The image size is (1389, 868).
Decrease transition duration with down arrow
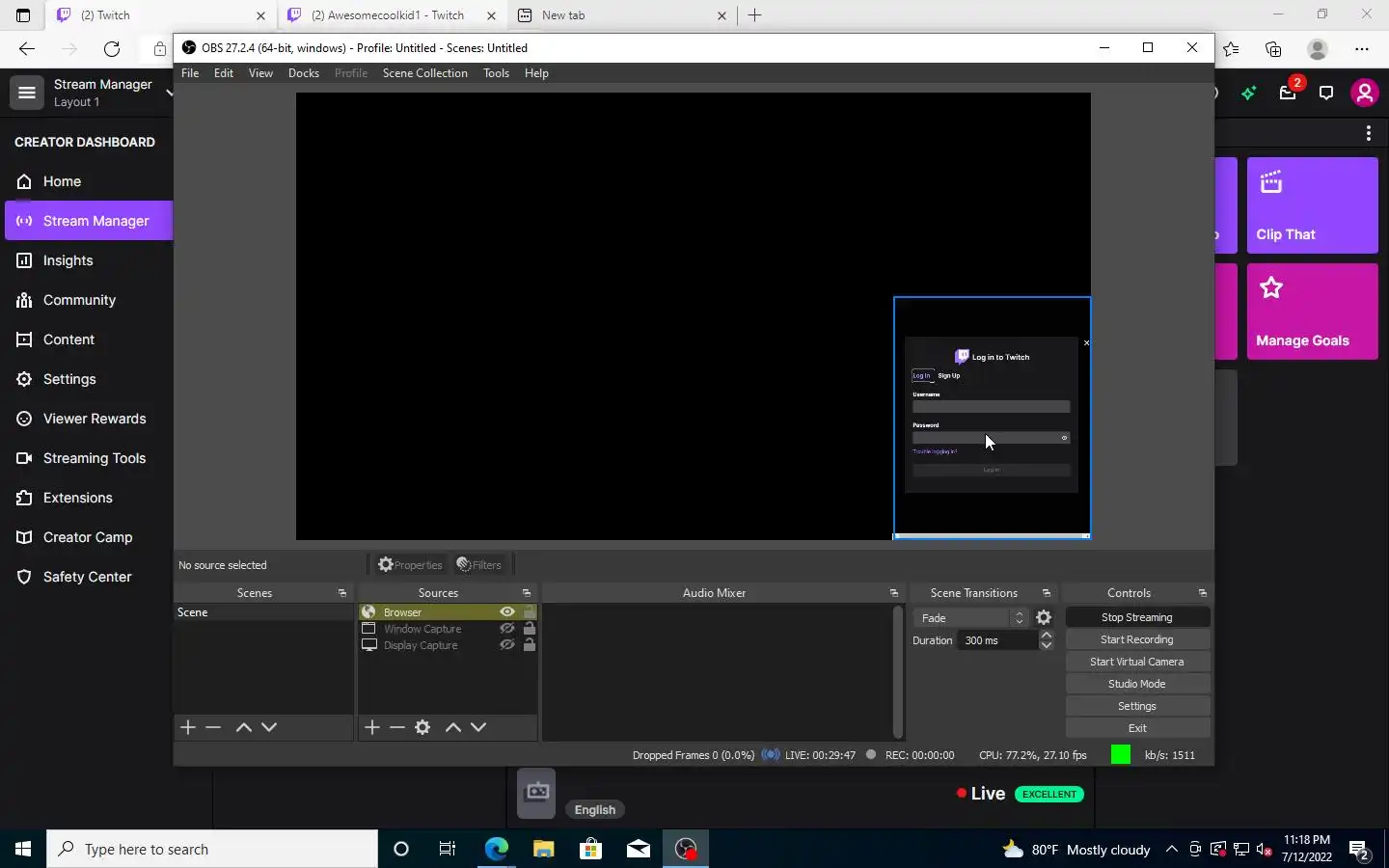coord(1047,645)
